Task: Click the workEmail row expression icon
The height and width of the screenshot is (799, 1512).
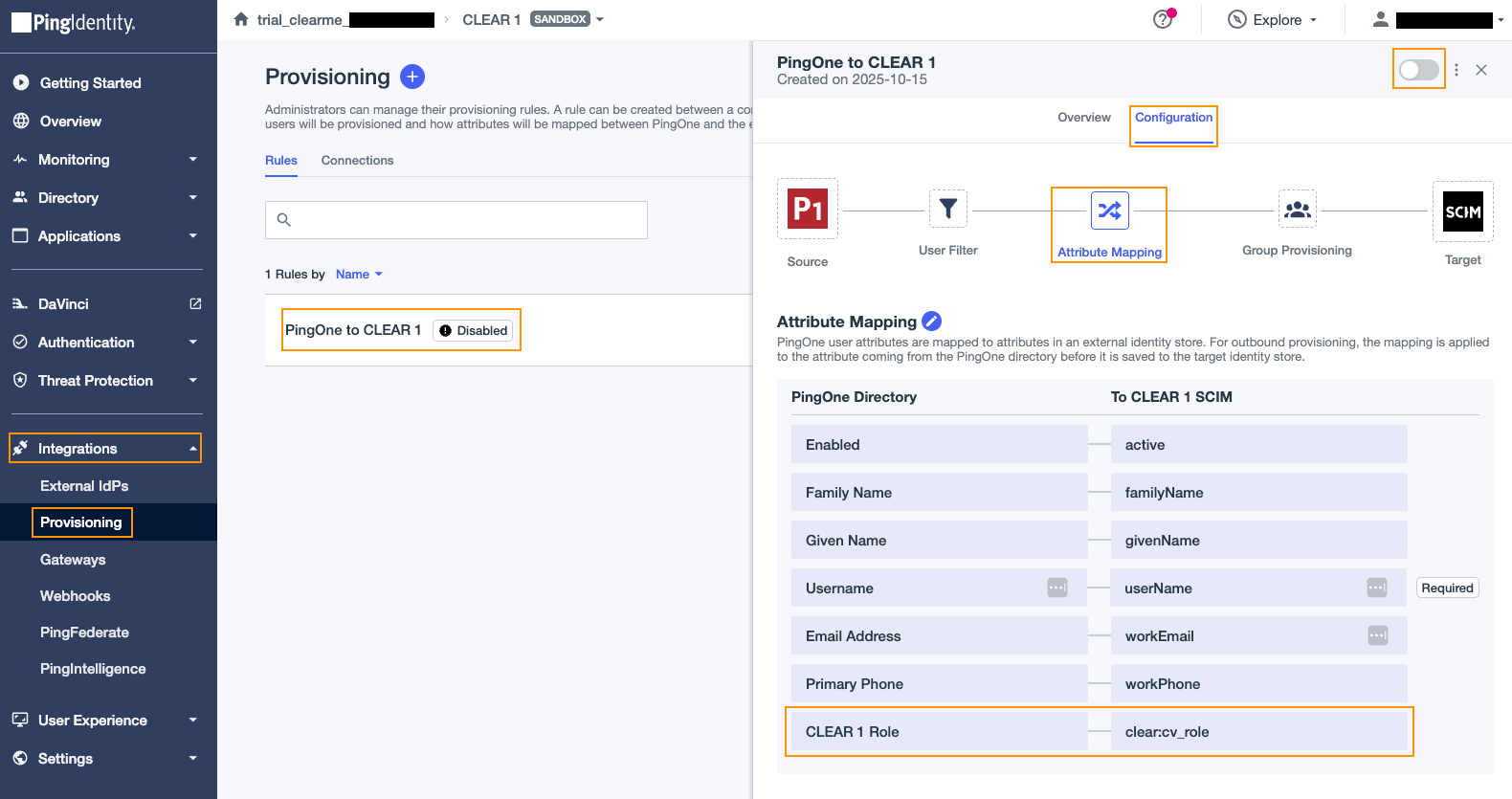Action: point(1378,635)
